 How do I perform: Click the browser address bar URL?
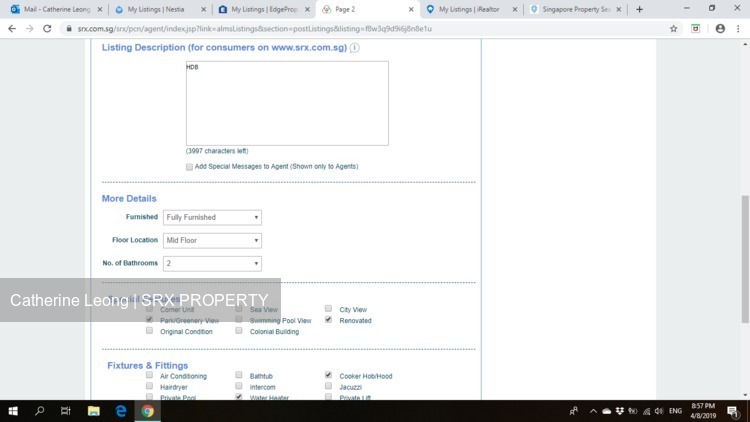coord(254,29)
